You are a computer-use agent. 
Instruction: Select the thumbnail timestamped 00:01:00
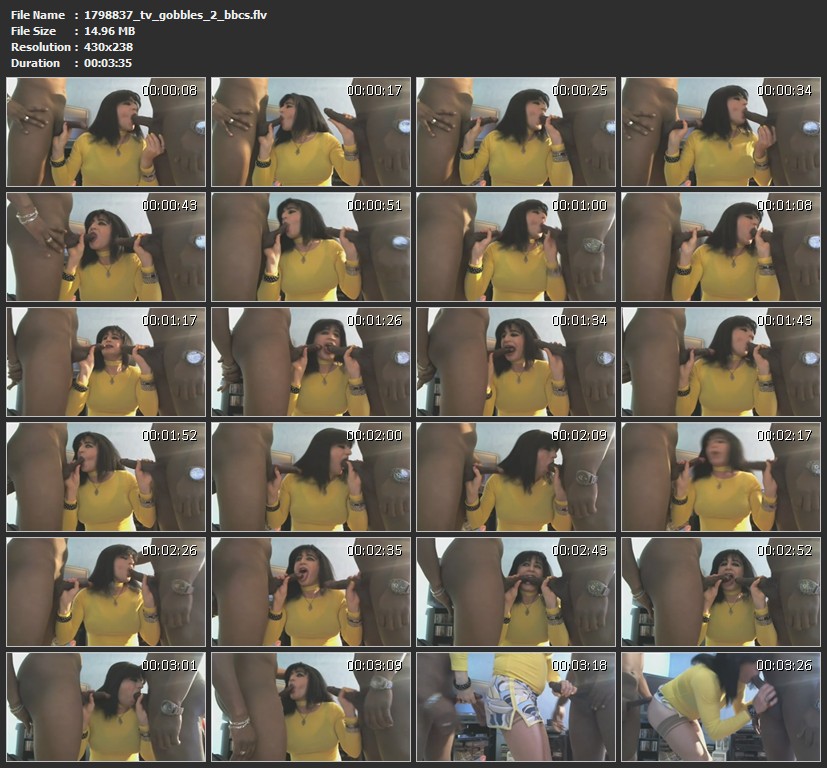pyautogui.click(x=516, y=247)
